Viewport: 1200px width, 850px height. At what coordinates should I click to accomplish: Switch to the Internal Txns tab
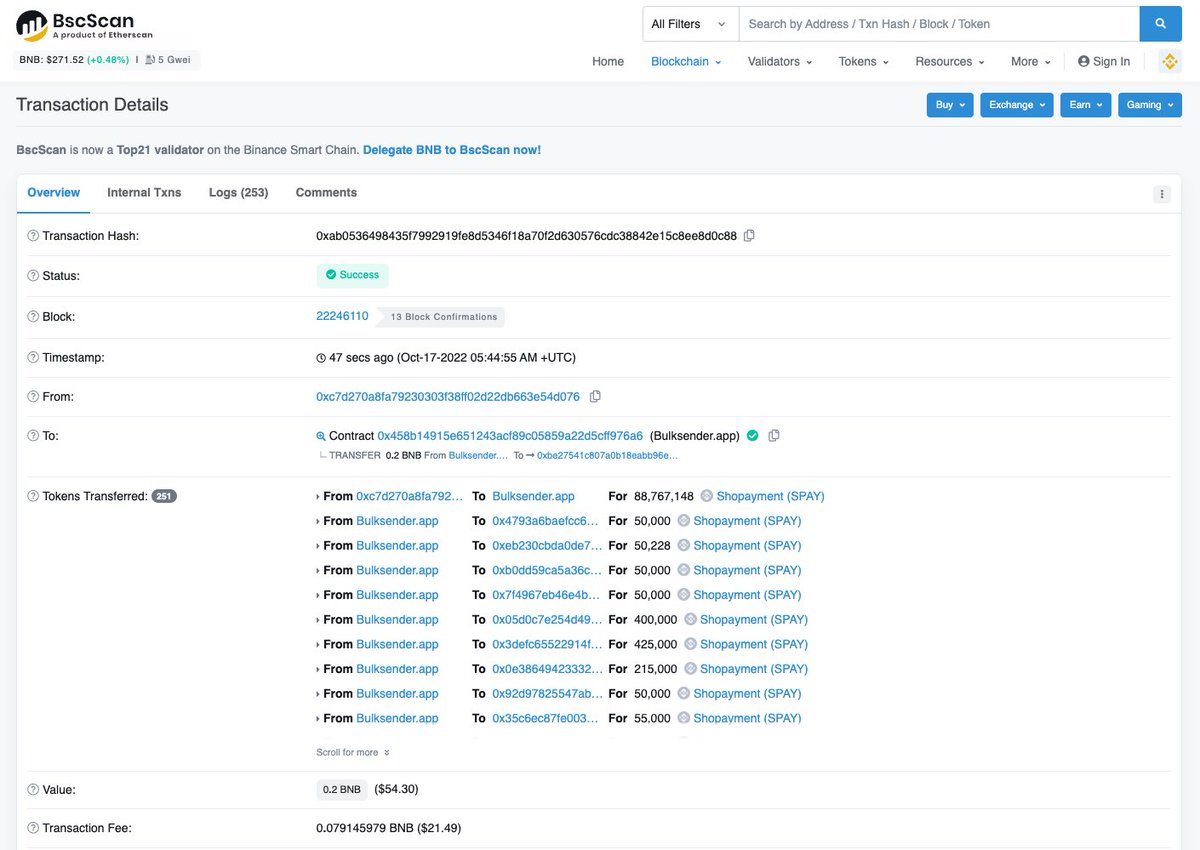(144, 193)
